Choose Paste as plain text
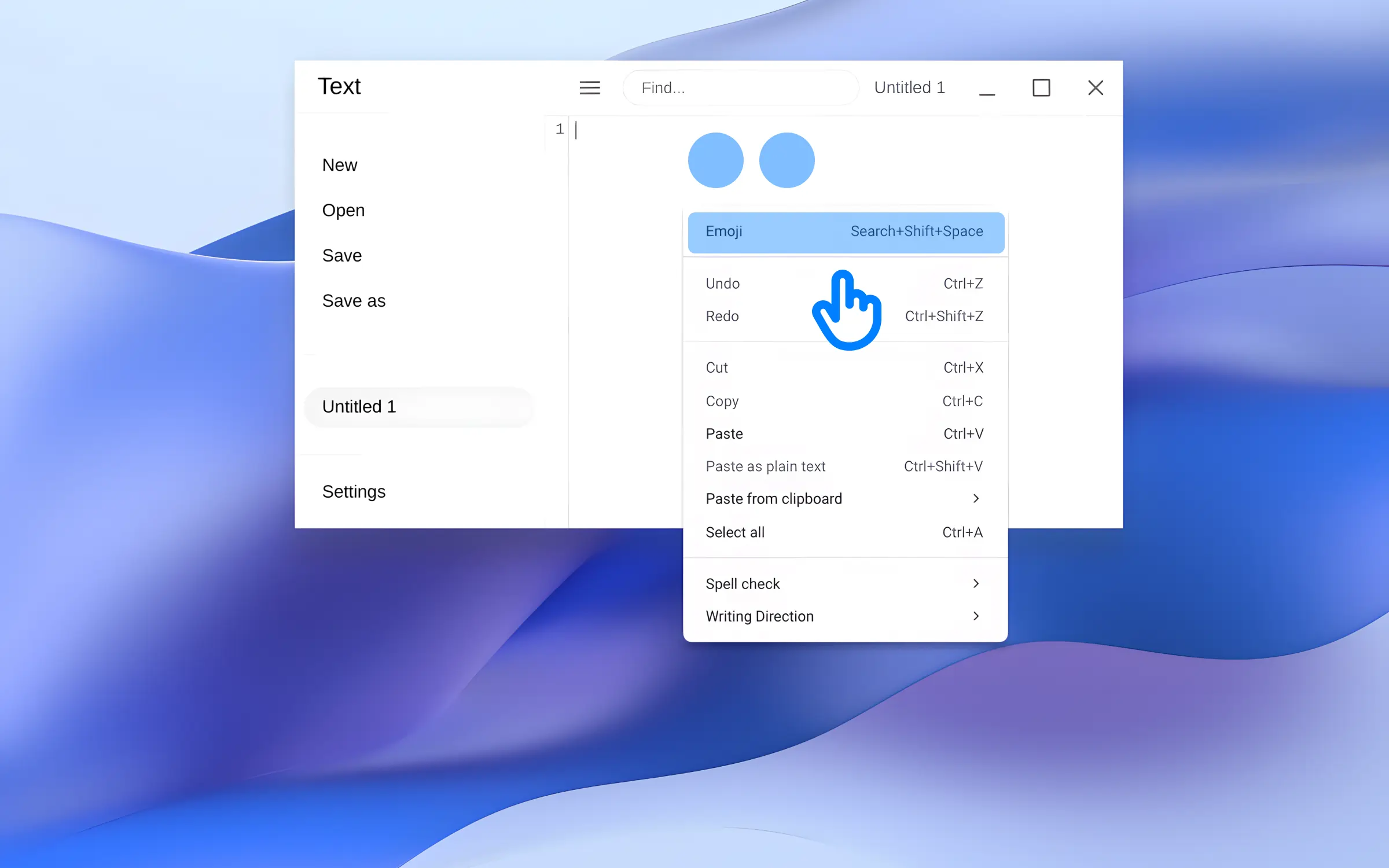The height and width of the screenshot is (868, 1389). point(844,466)
